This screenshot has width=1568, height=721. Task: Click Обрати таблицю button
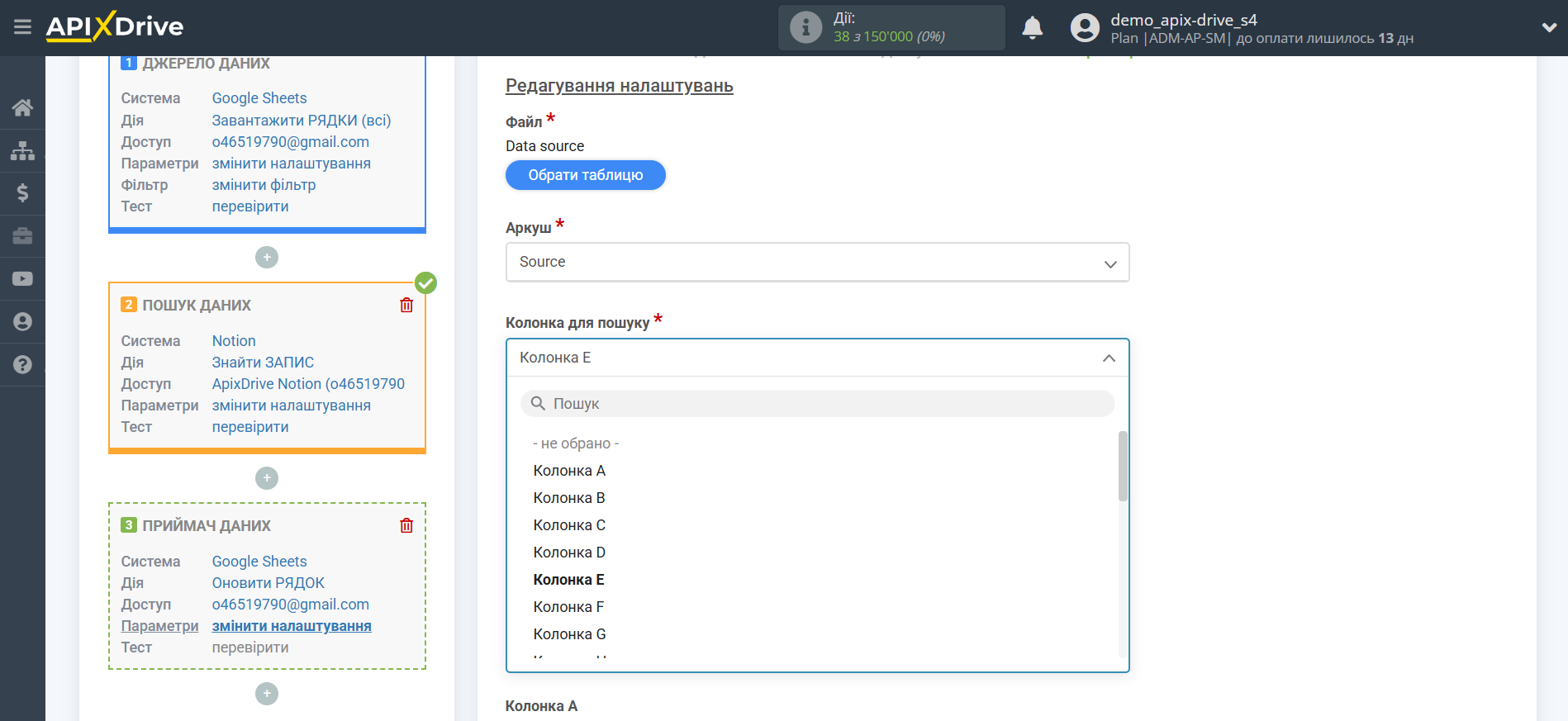[586, 175]
